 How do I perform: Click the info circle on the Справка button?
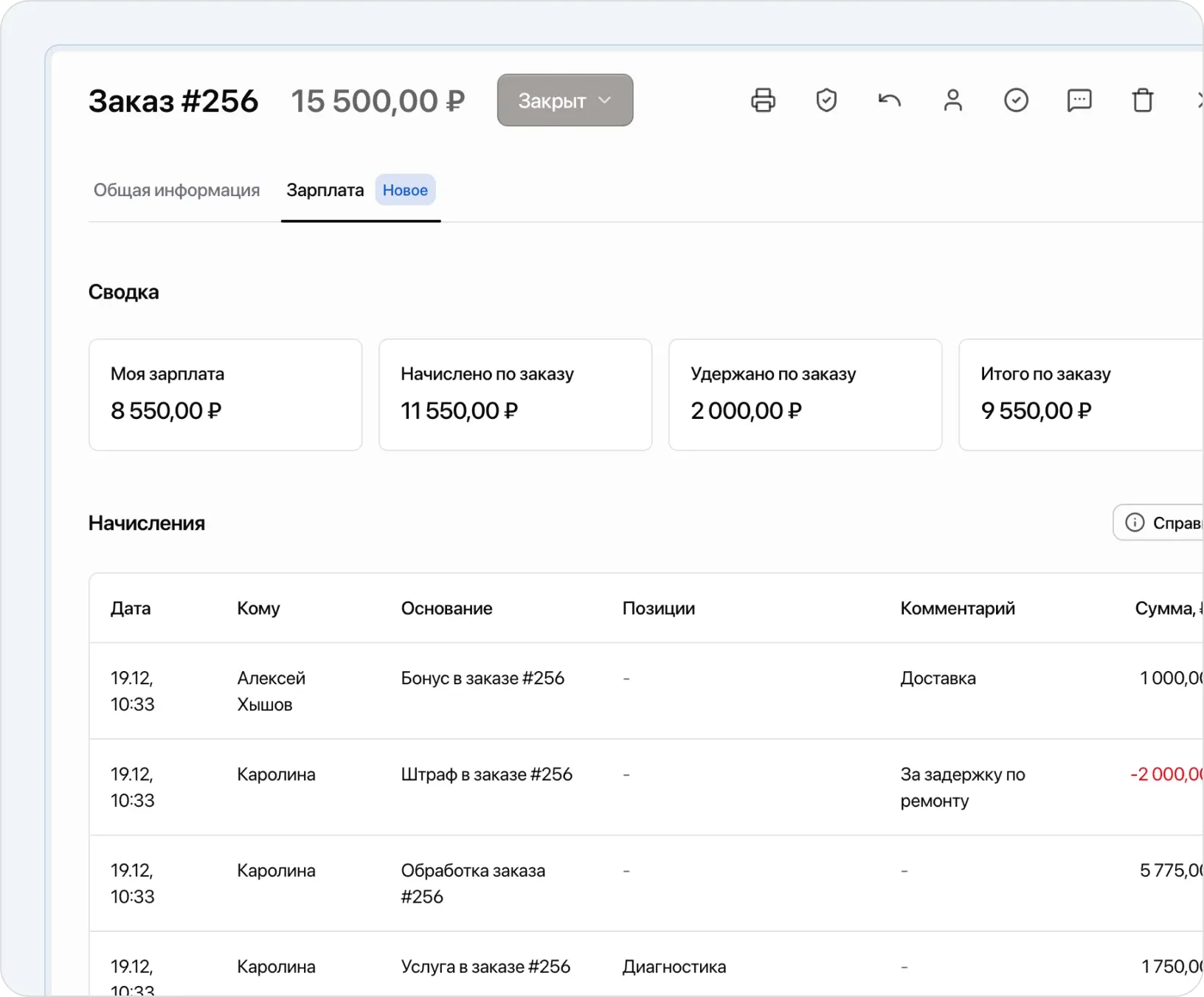click(1135, 522)
